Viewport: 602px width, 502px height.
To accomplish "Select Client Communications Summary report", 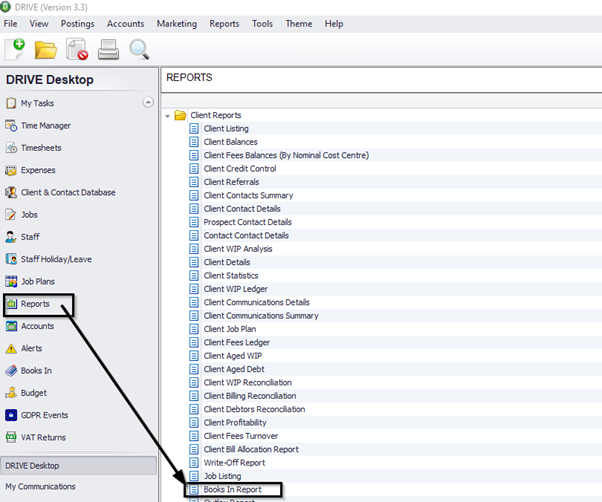I will tap(261, 316).
